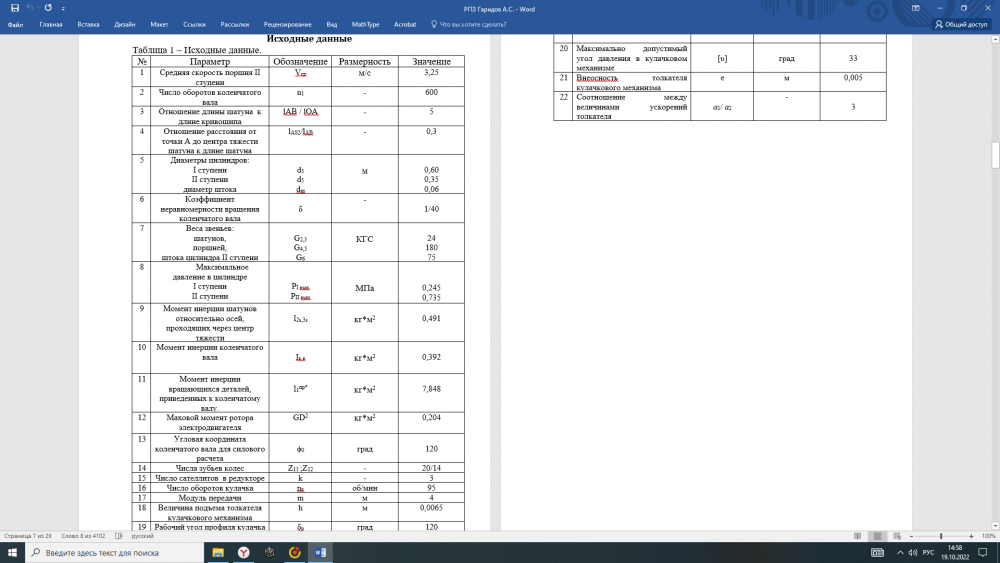Open the Windows Start menu

pyautogui.click(x=12, y=553)
